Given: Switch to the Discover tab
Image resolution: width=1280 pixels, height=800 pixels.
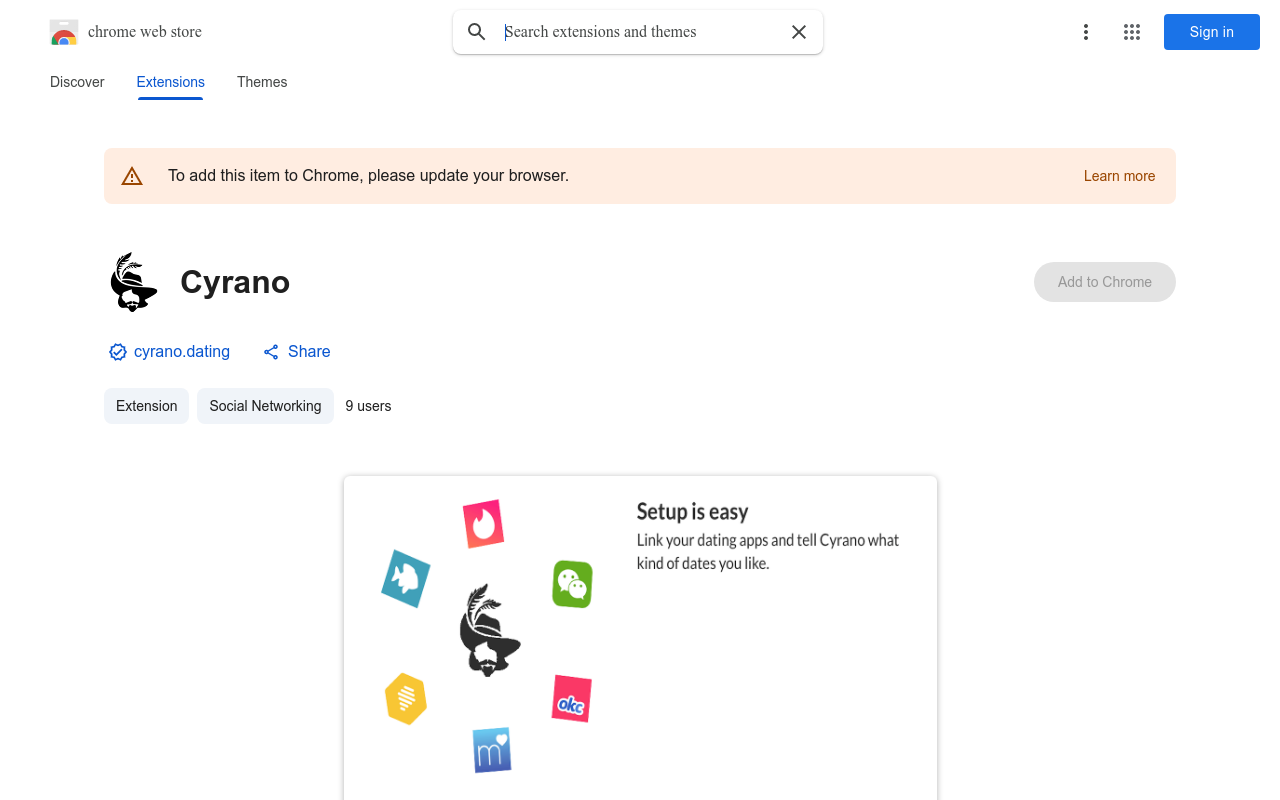Looking at the screenshot, I should [77, 82].
